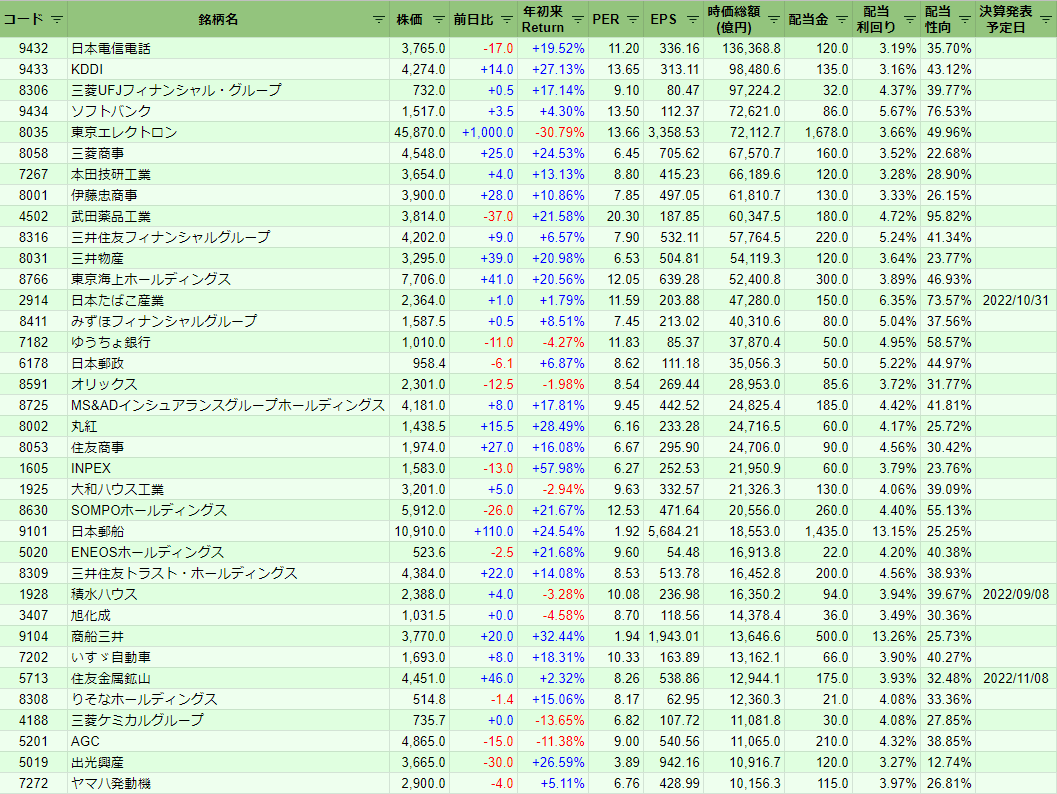Click 日本郵船 EPS value 5,684.21
Viewport: 1057px width, 794px height.
[673, 531]
